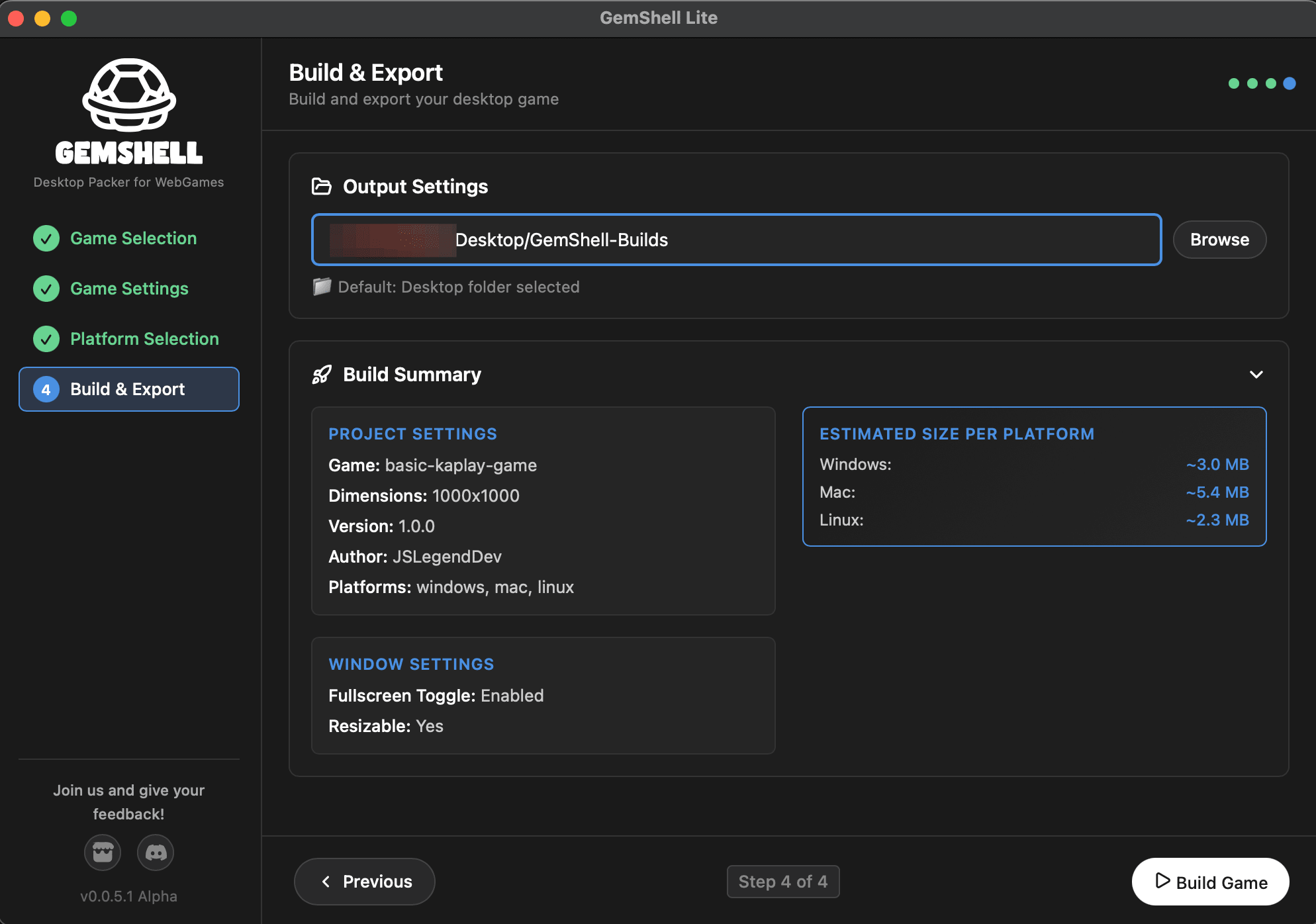The width and height of the screenshot is (1316, 924).
Task: Go back with the Previous button
Action: point(365,882)
